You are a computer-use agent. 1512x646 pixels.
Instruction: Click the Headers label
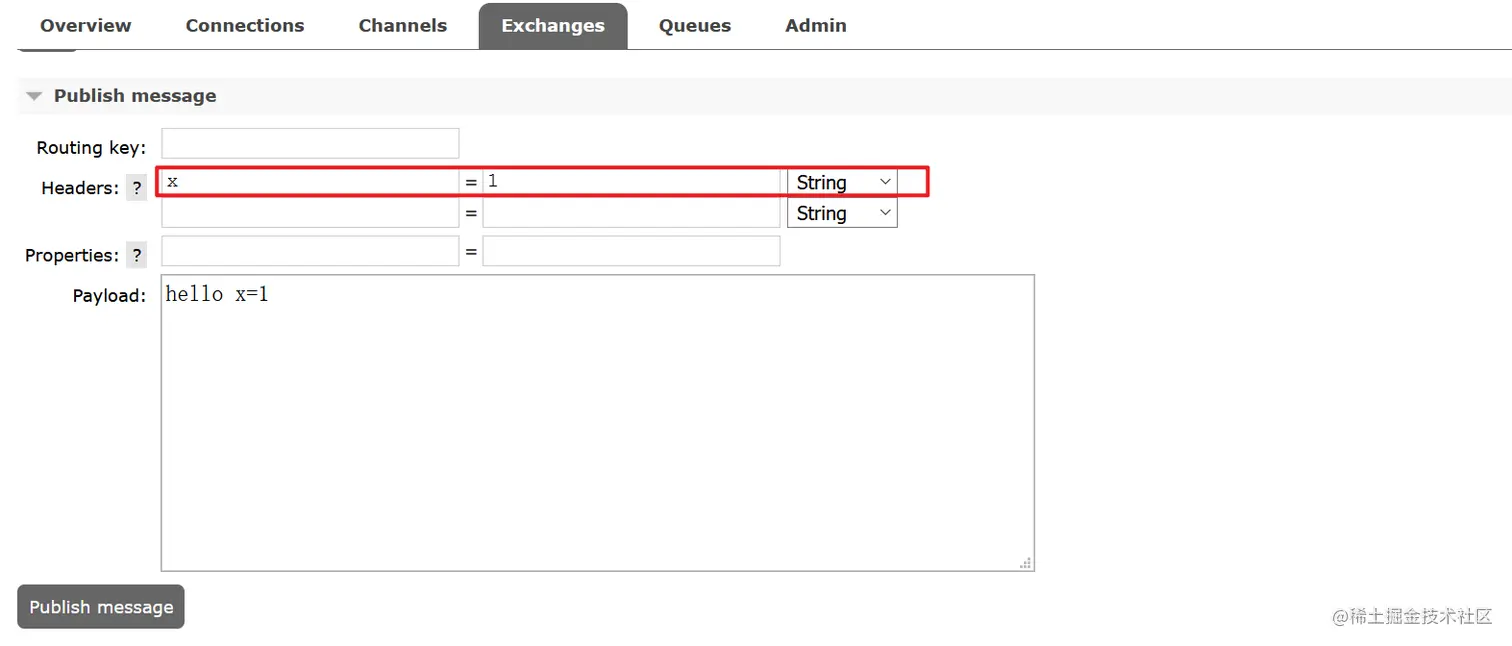[x=80, y=188]
